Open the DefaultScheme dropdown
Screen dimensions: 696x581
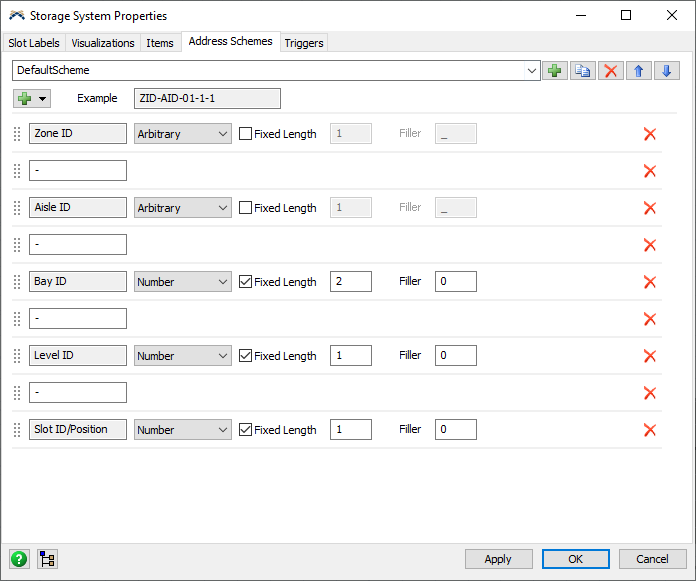531,71
